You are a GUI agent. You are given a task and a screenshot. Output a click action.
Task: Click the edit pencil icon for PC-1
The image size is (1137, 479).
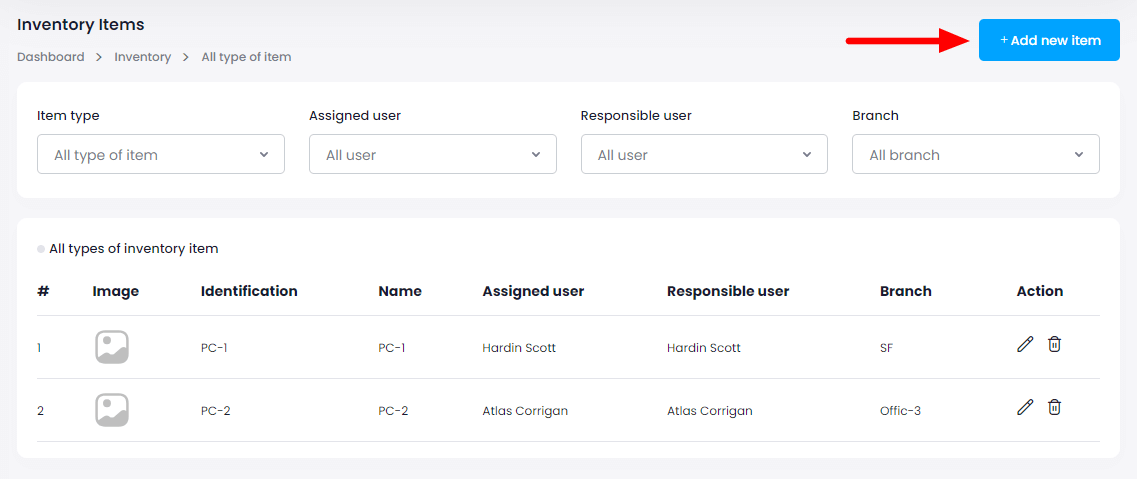coord(1024,345)
